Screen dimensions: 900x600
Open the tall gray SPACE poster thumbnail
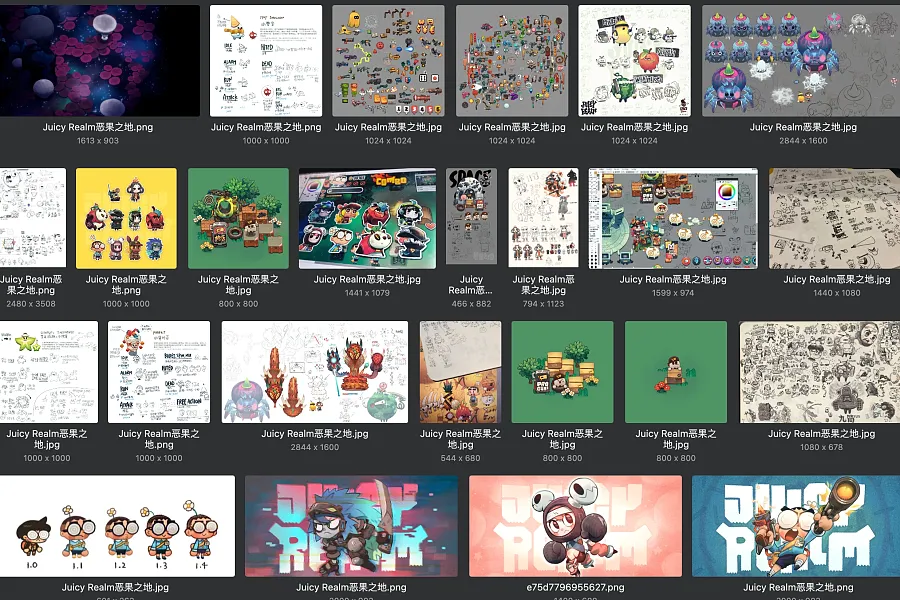[471, 218]
